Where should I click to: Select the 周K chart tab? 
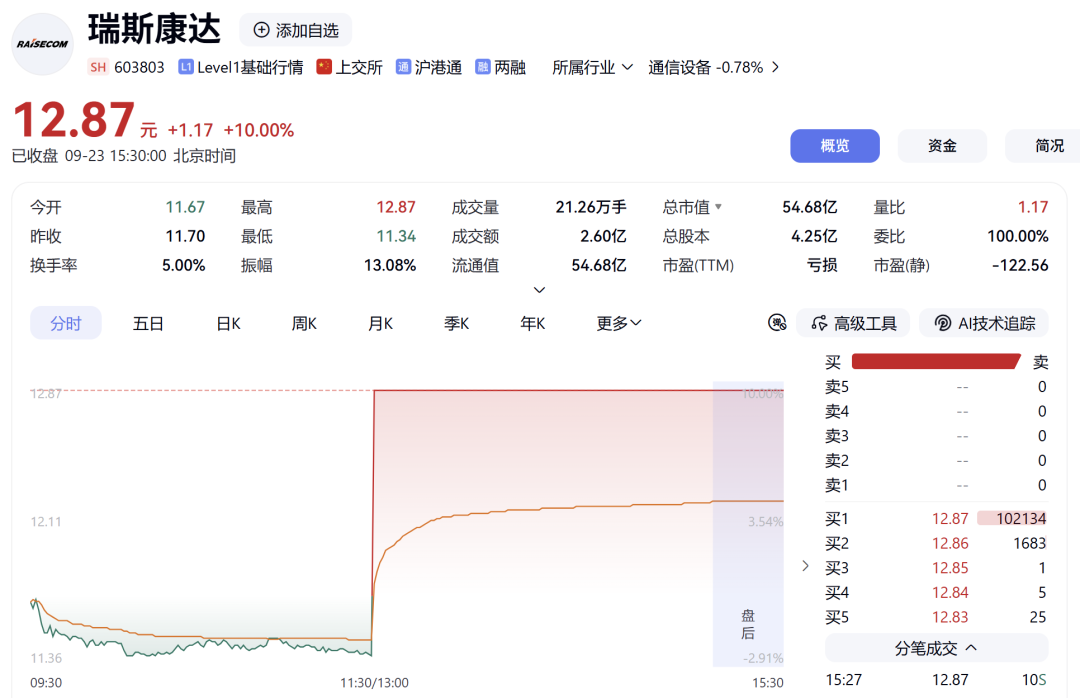pos(304,323)
